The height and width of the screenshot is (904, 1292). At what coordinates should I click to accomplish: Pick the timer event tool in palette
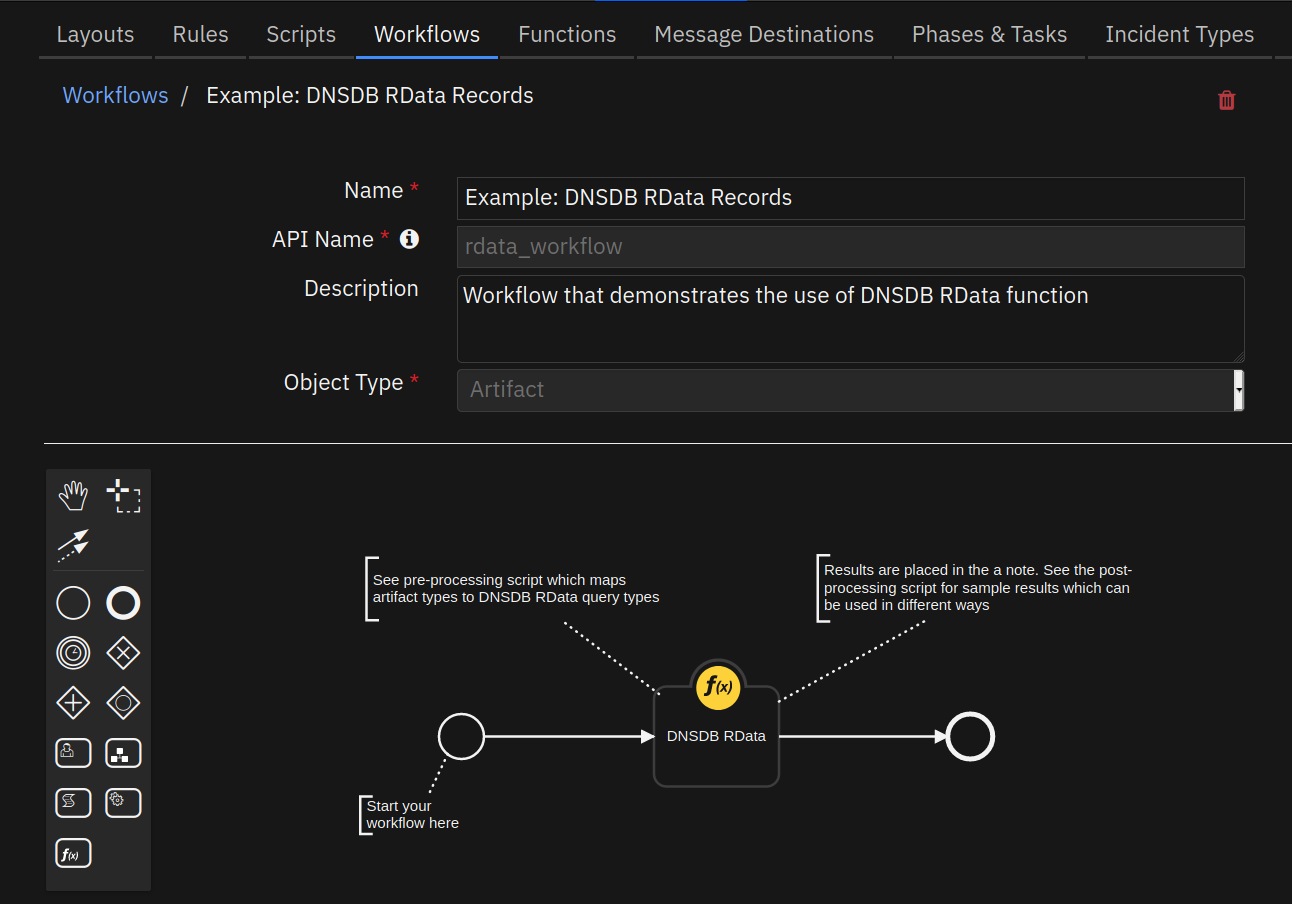[x=73, y=653]
